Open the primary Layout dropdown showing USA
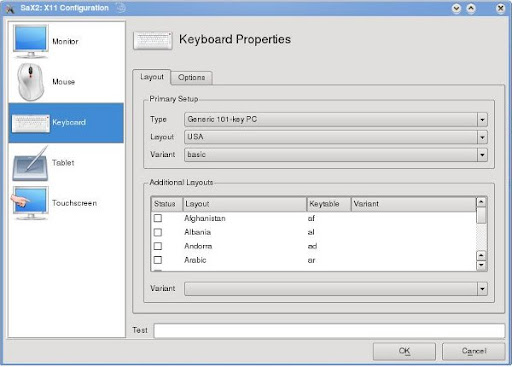The width and height of the screenshot is (512, 367). click(x=336, y=137)
